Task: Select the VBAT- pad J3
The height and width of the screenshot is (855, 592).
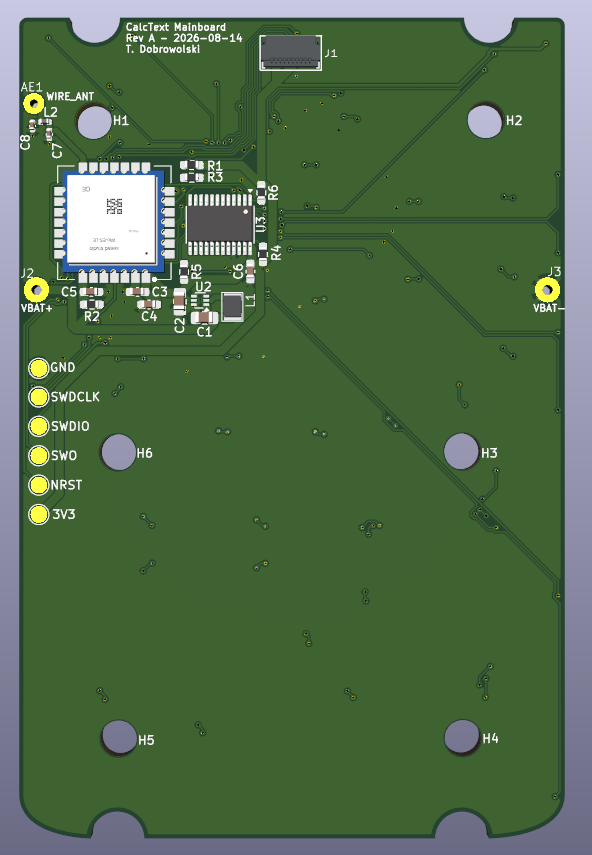Action: click(547, 290)
